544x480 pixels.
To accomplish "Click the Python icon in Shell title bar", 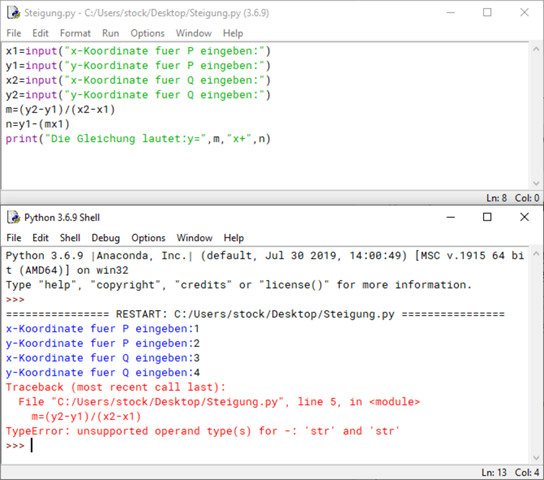I will [14, 217].
